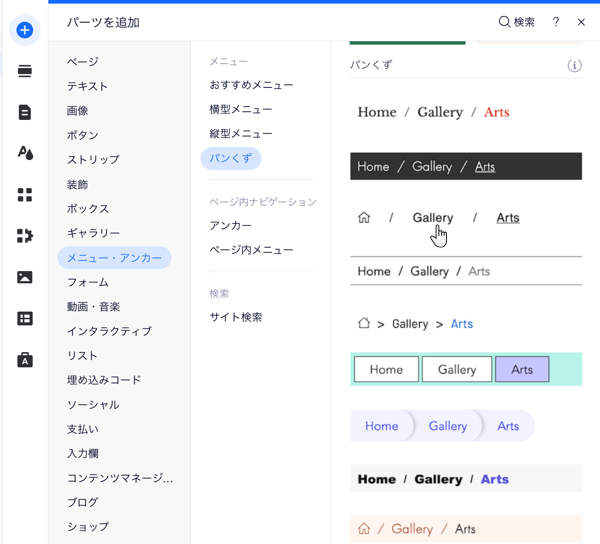Screen dimensions: 600x544
Task: Select the ショップ category
Action: pos(88,527)
